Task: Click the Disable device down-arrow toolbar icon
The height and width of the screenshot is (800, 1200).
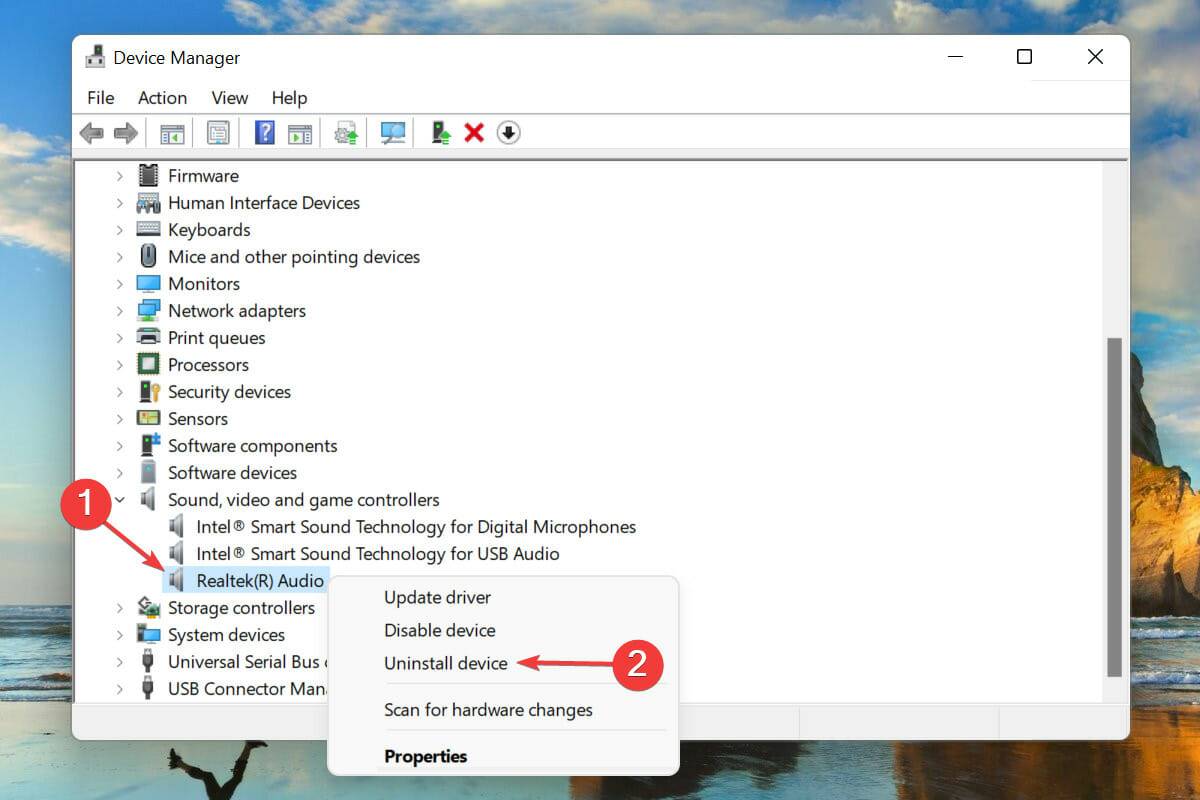Action: (508, 132)
